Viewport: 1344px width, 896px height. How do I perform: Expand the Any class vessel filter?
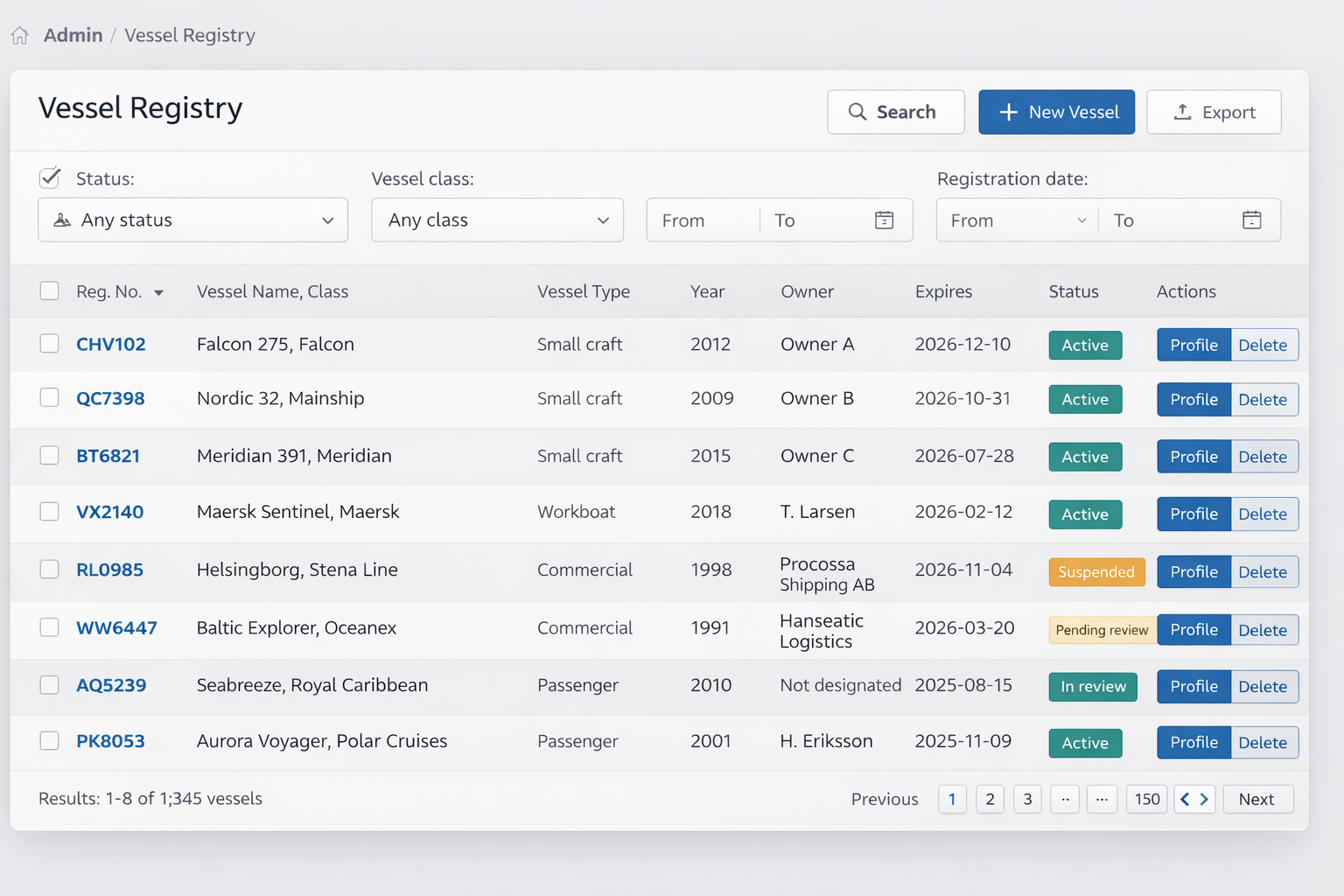pos(497,220)
